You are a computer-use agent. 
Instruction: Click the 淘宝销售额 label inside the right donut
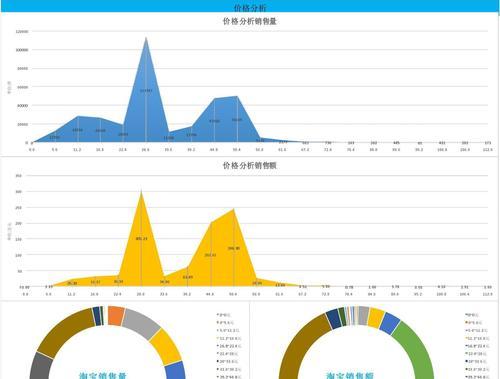[x=350, y=375]
